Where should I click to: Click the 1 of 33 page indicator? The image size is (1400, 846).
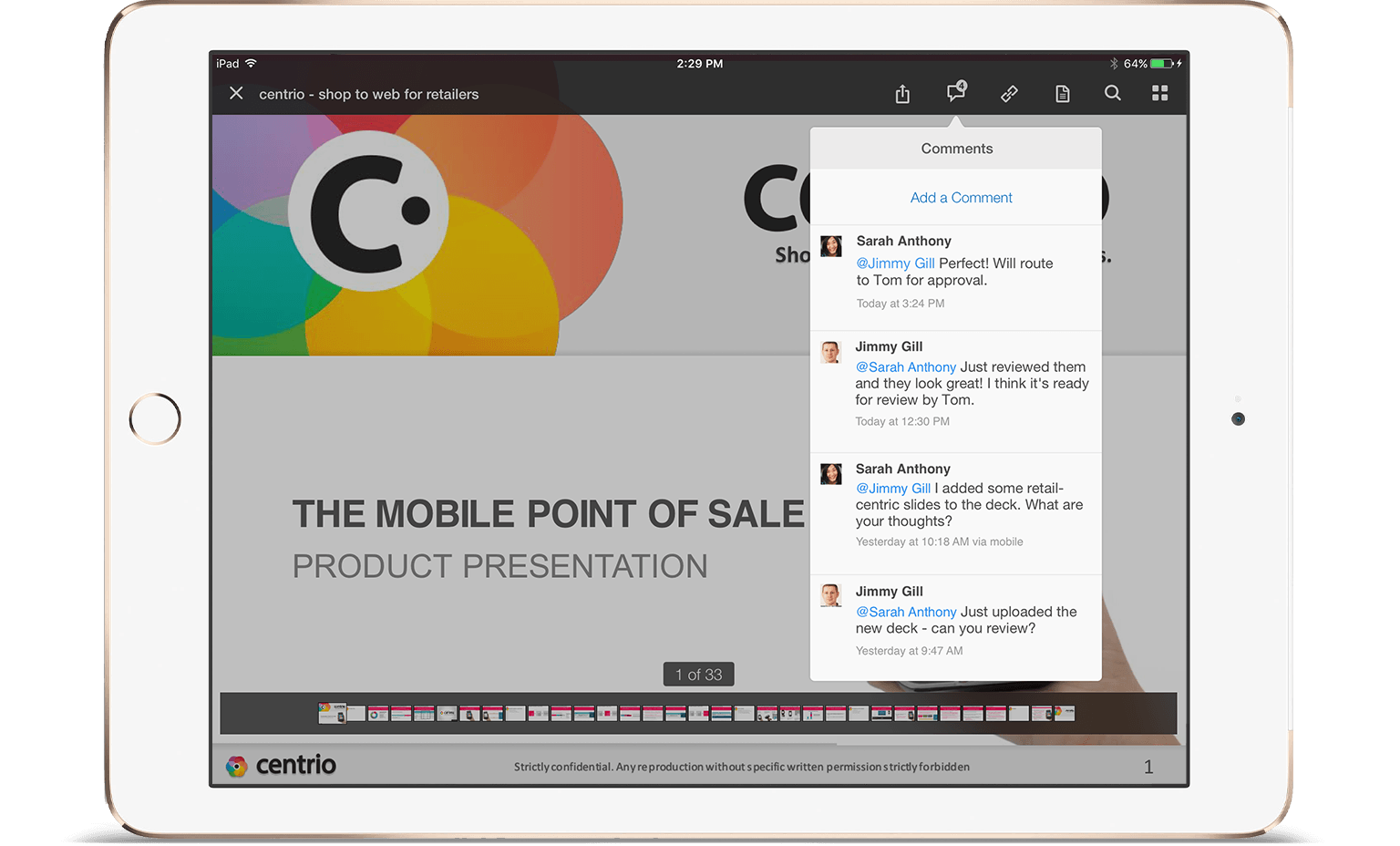pos(698,675)
